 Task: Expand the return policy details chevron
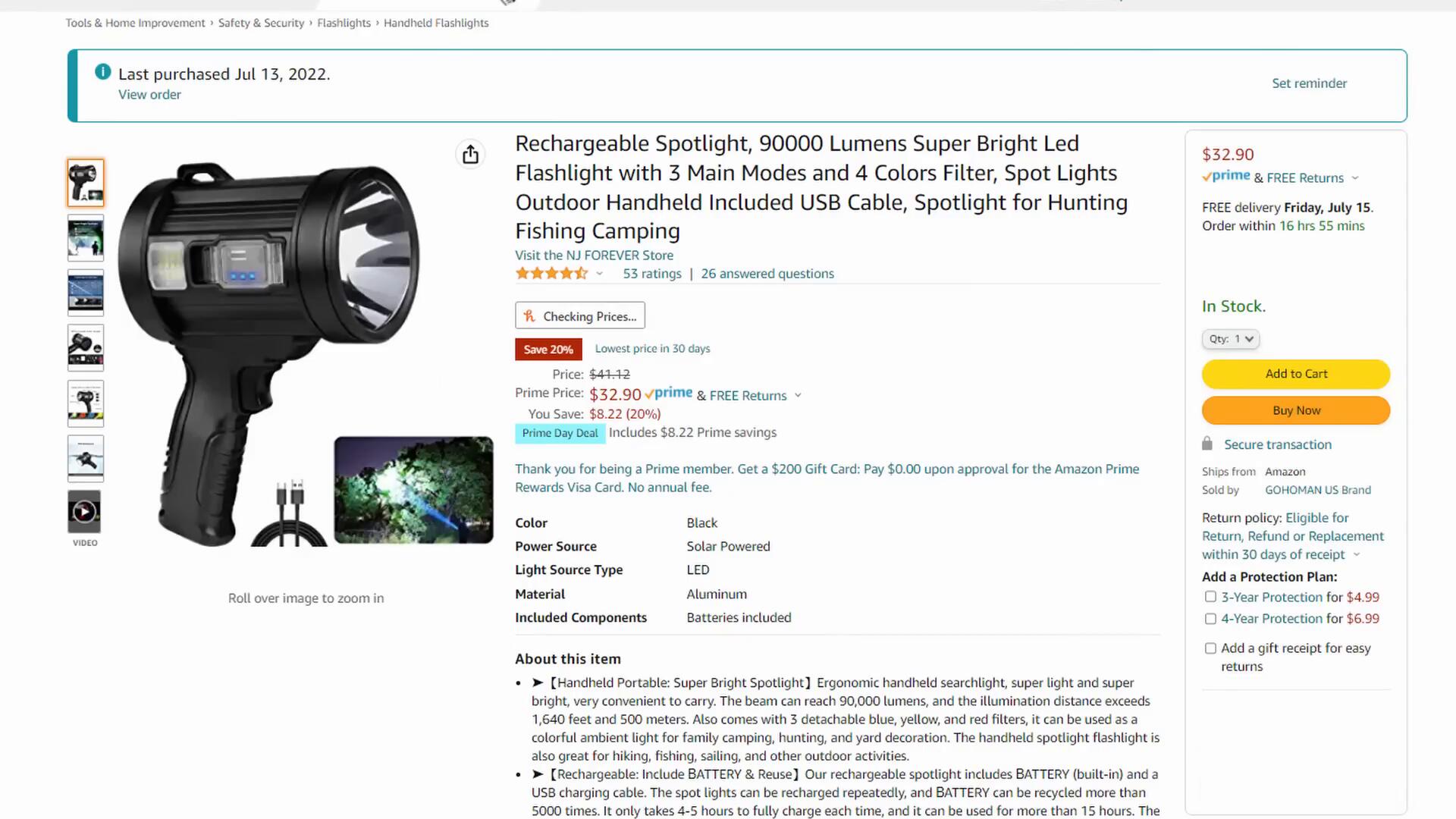[x=1357, y=555]
